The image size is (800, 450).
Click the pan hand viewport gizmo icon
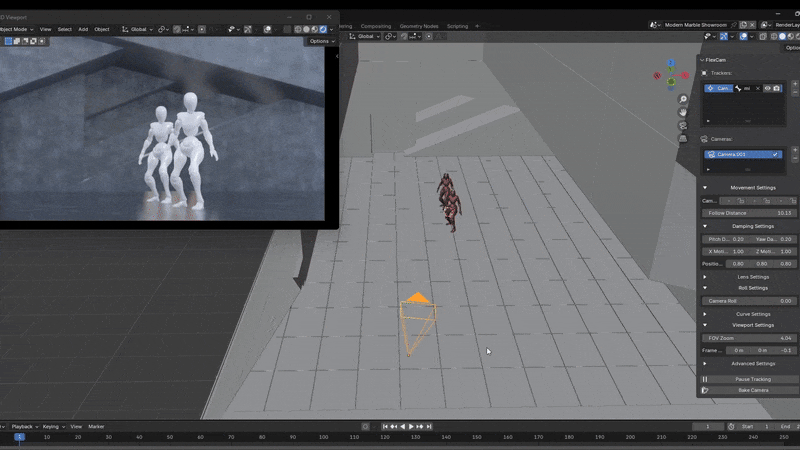683,112
